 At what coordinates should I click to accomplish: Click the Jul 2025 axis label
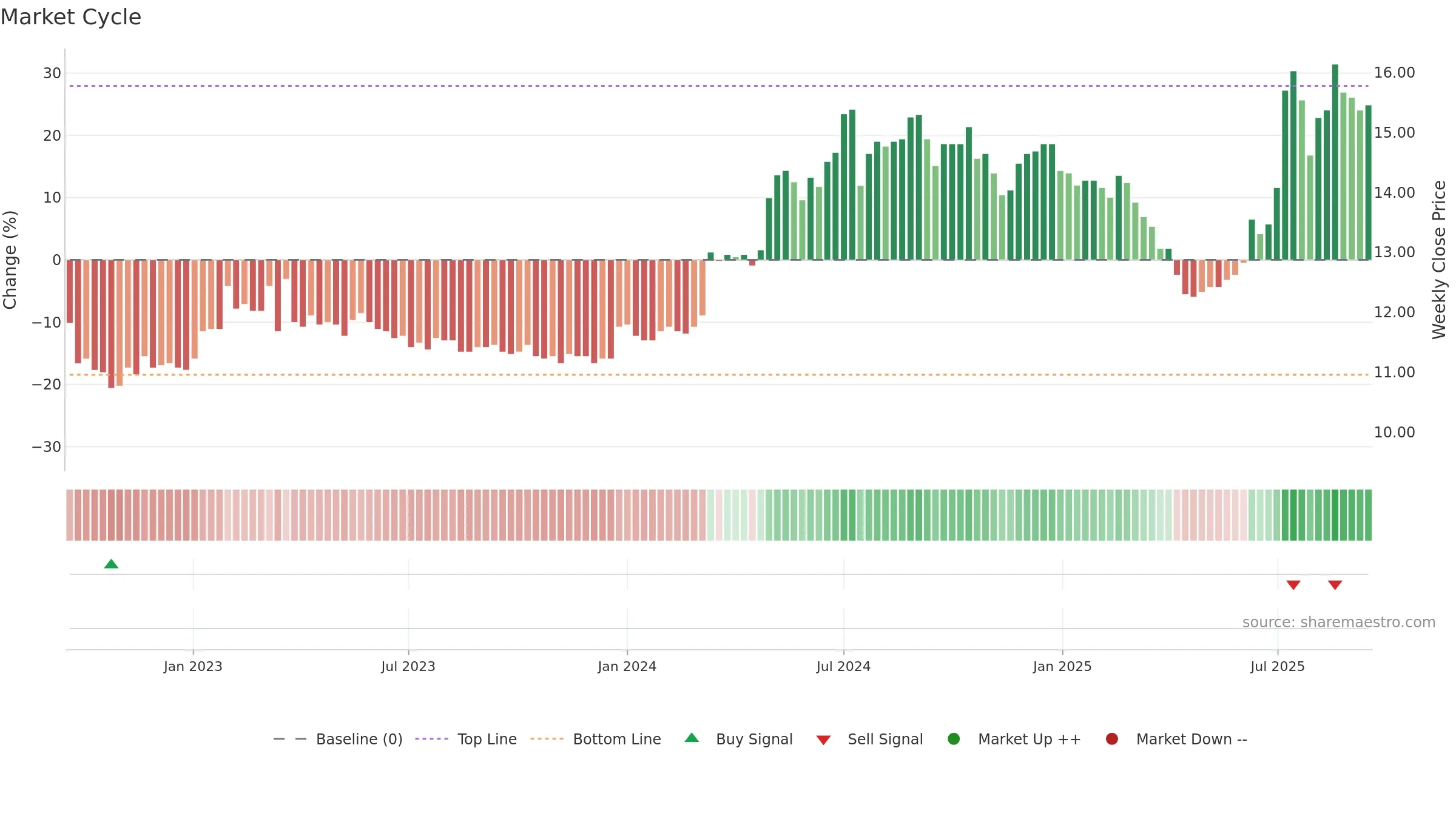[1278, 667]
